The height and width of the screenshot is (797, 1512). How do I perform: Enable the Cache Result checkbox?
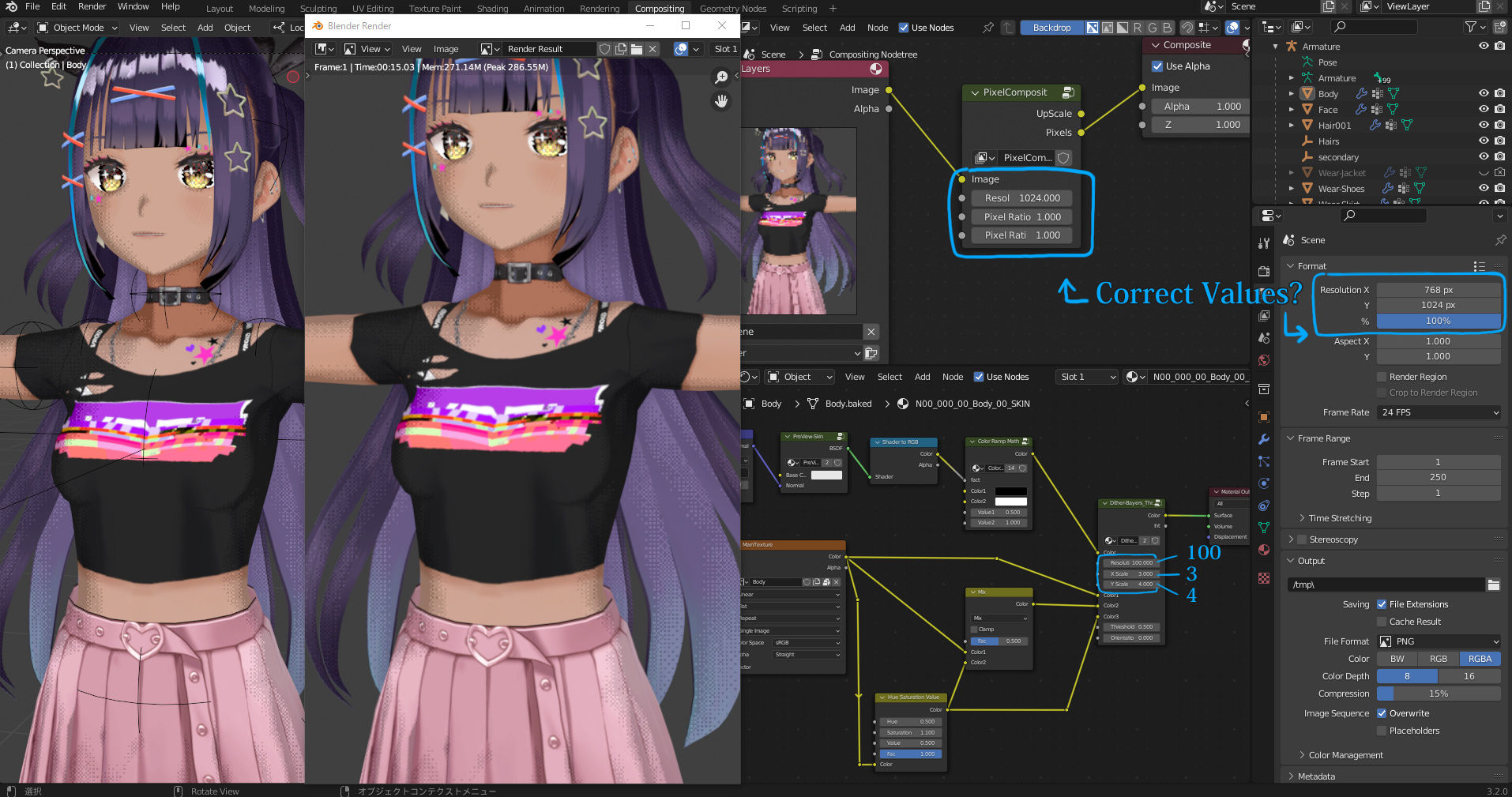[1382, 622]
